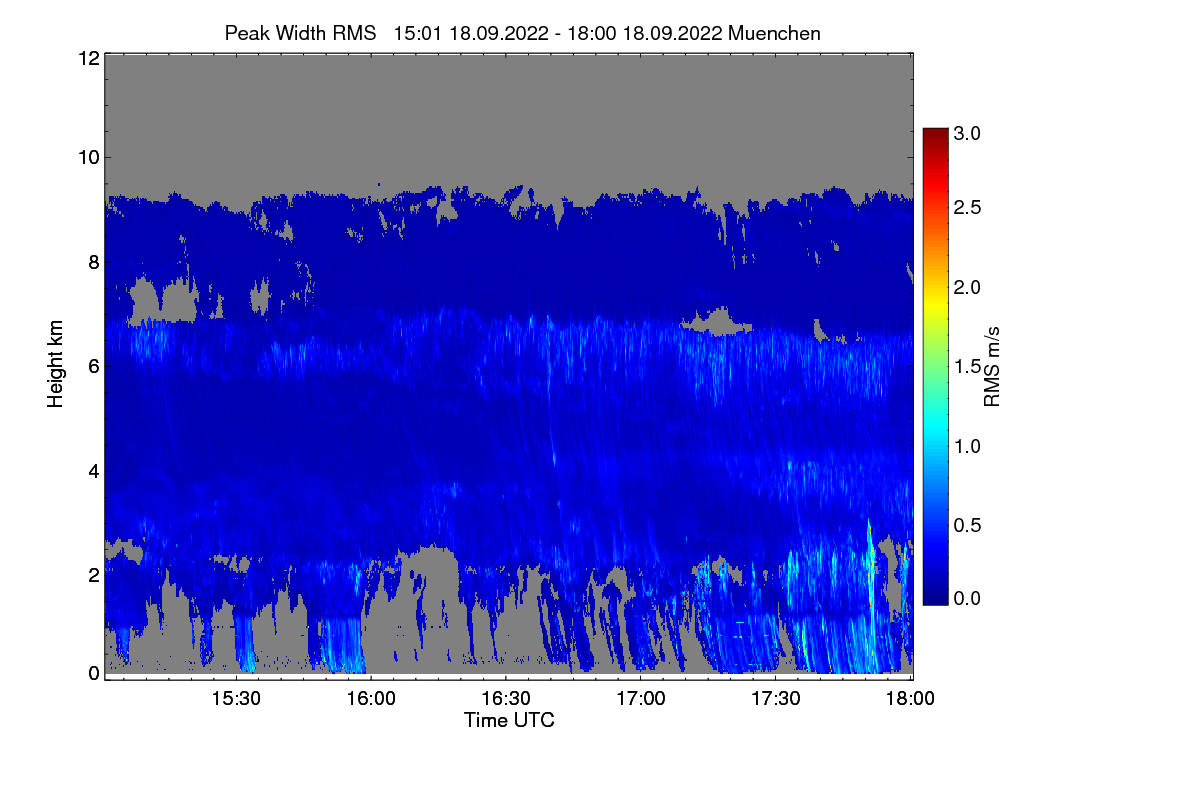The image size is (1200, 800).
Task: Click the 'RMS m/s' colorbar label
Action: coord(992,366)
